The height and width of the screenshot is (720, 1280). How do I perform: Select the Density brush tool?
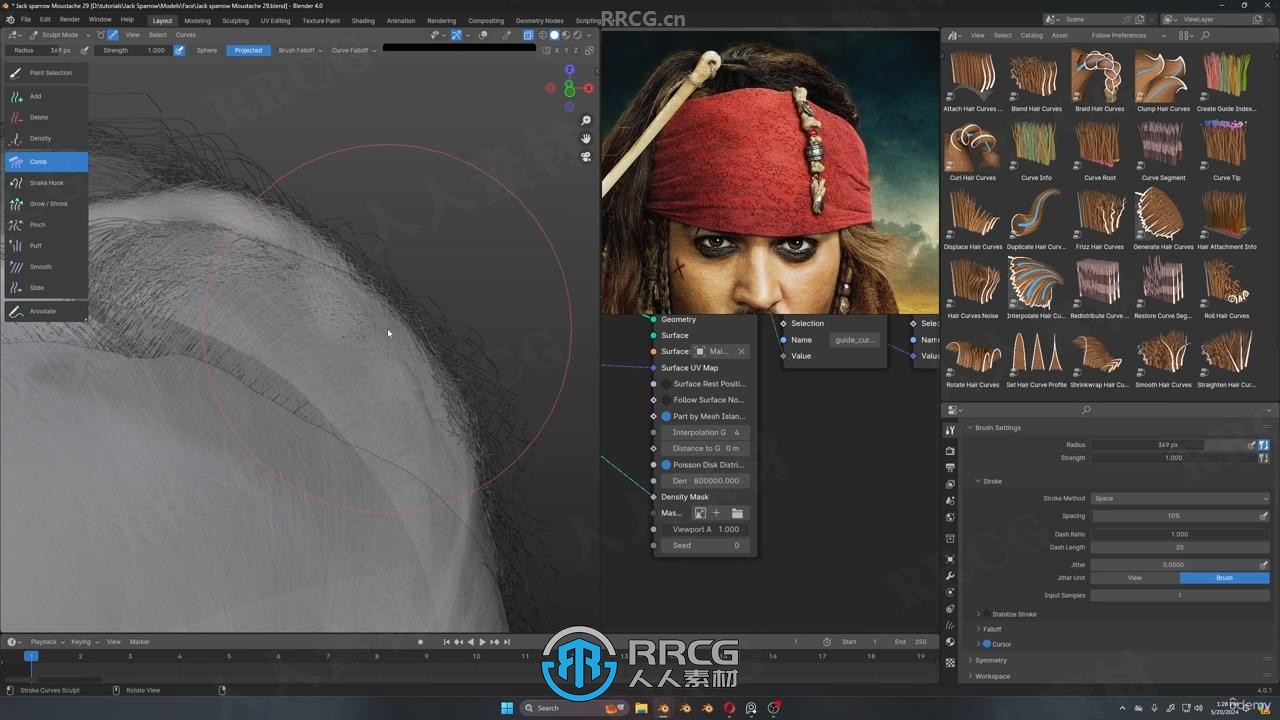[x=46, y=138]
